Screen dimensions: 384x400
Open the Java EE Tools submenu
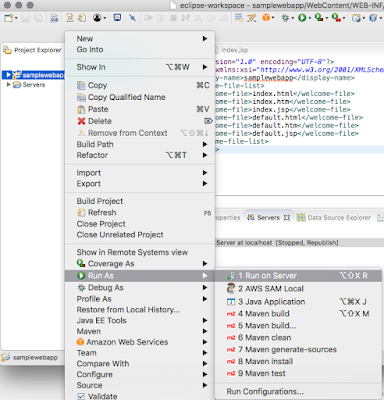(x=140, y=320)
